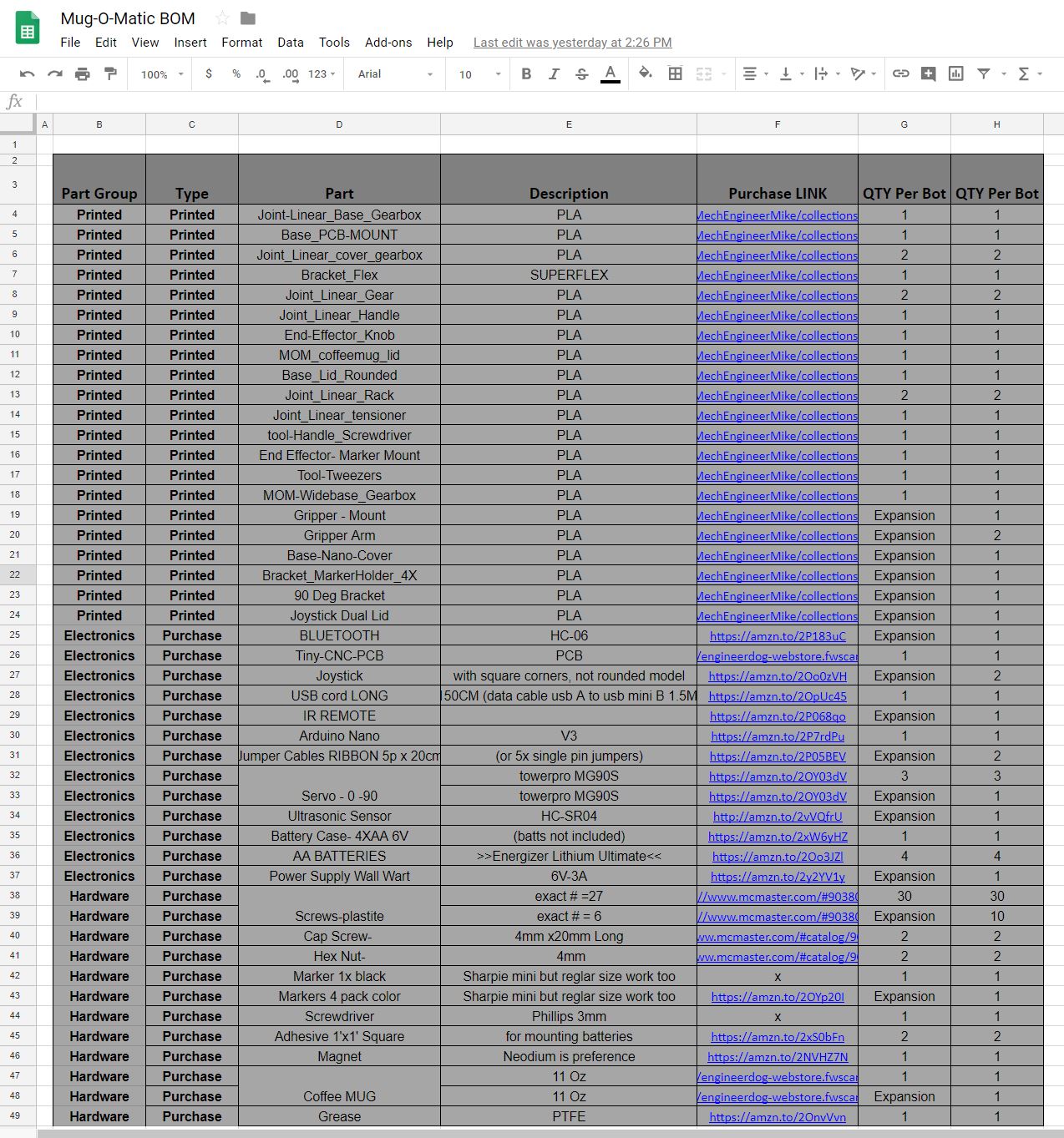Open the horizontal align dropdown
Screen dimensions: 1064x1138
(754, 74)
